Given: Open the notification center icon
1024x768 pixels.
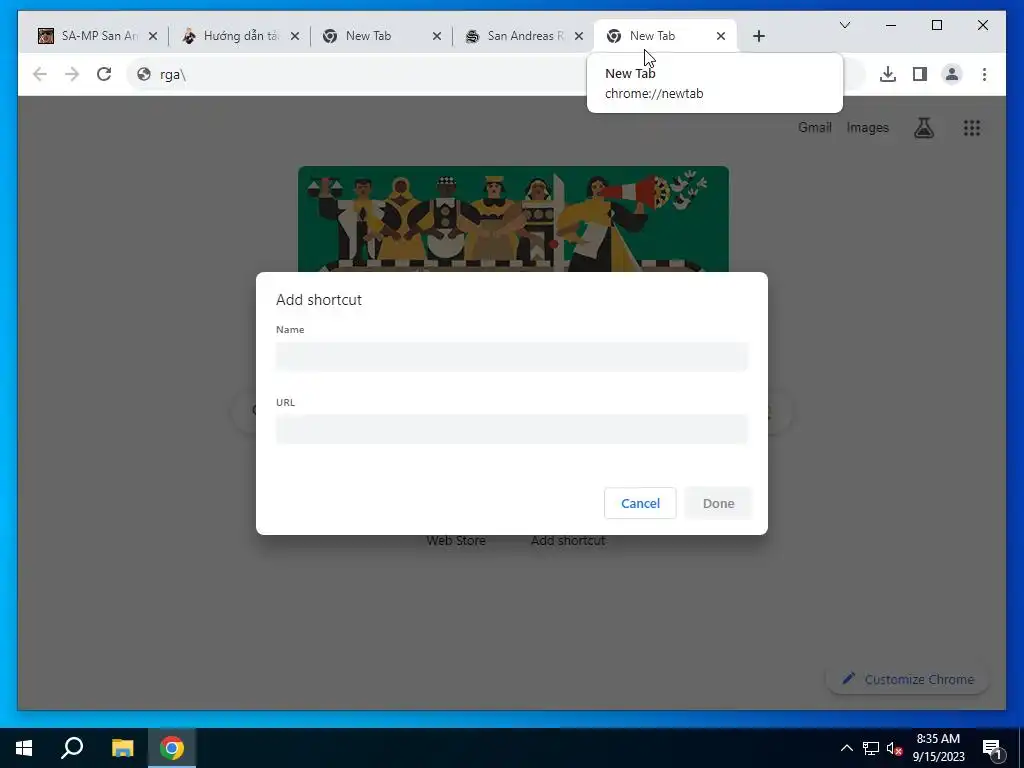Looking at the screenshot, I should click(992, 748).
